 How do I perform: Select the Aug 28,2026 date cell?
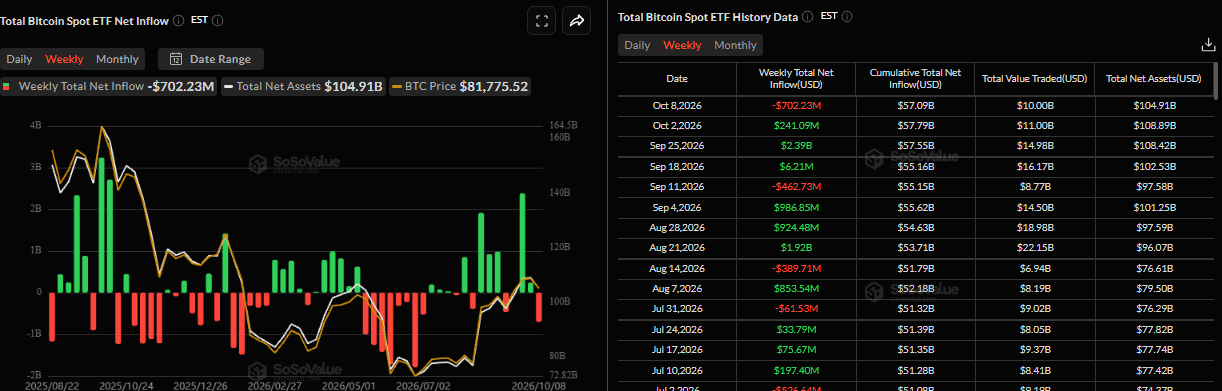click(x=677, y=227)
